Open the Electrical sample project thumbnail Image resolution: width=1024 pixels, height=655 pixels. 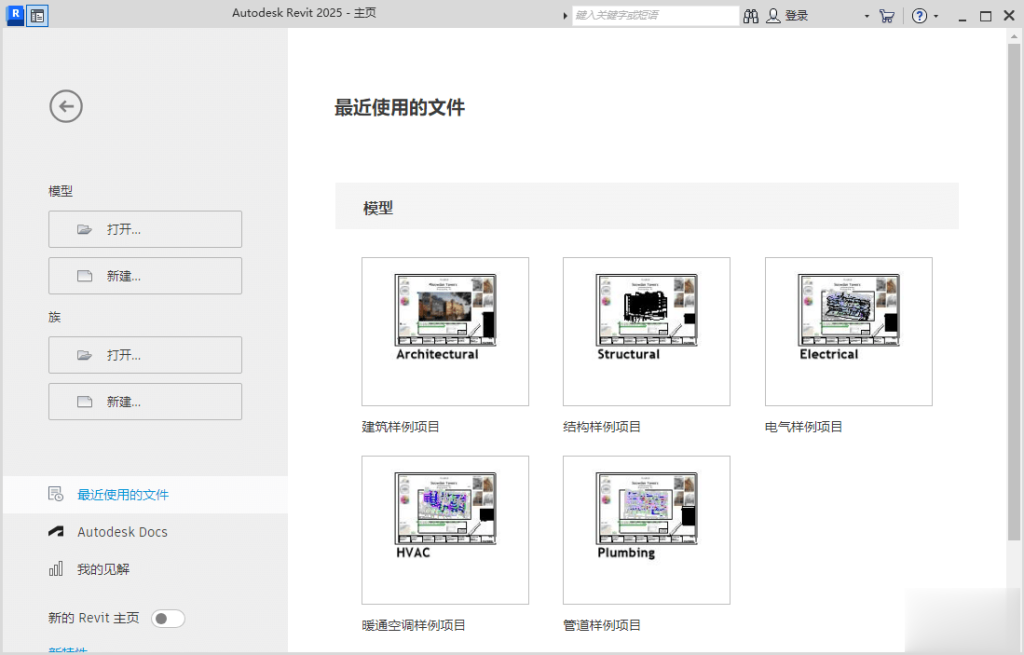pos(849,332)
